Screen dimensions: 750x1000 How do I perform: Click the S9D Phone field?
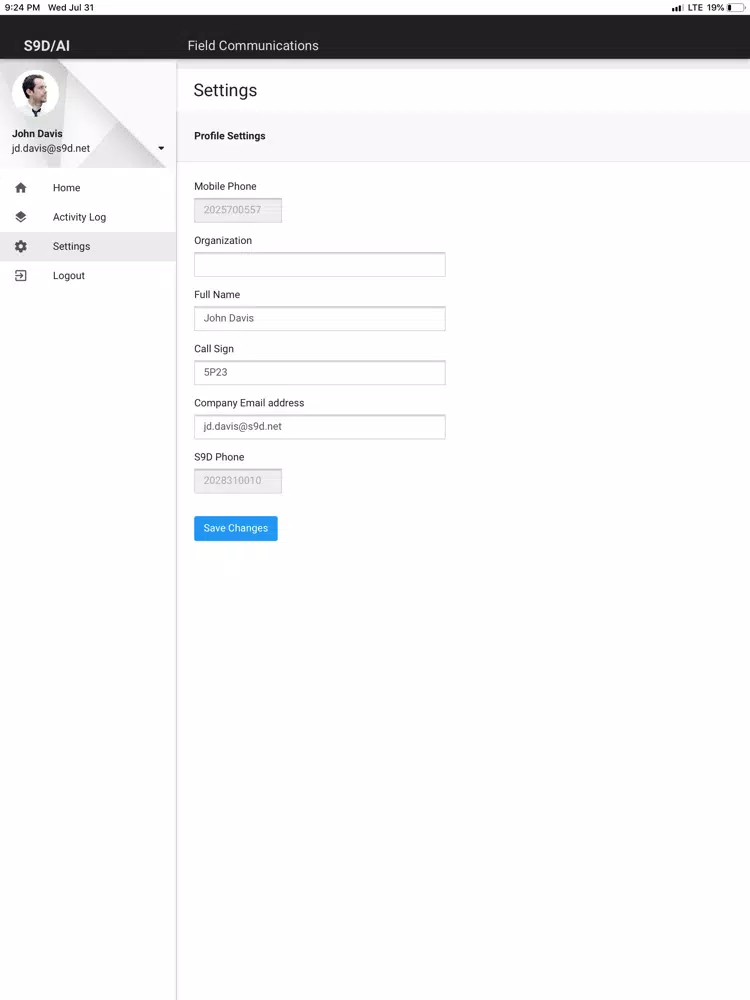[x=238, y=481]
